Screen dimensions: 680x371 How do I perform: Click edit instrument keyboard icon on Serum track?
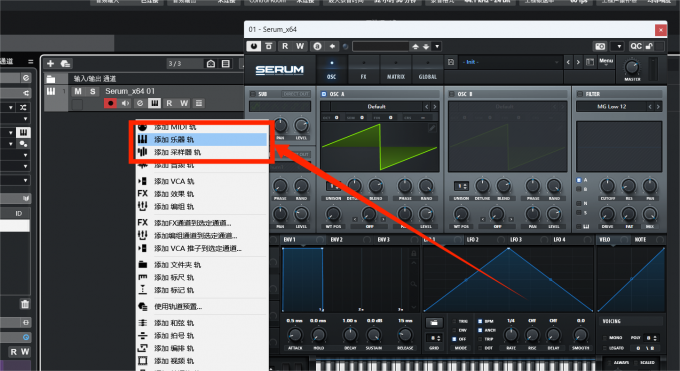pos(154,103)
